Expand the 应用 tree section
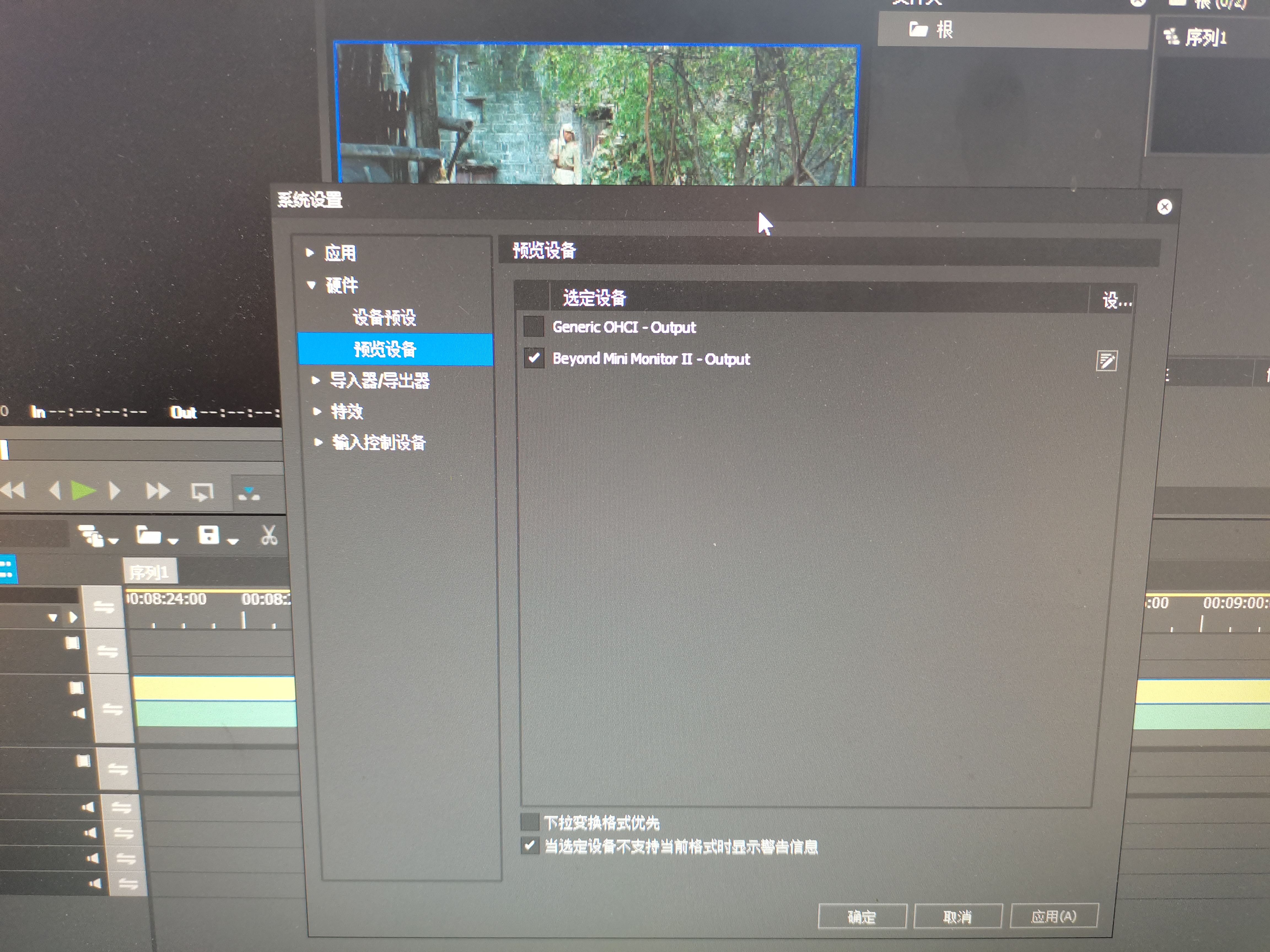This screenshot has height=952, width=1270. pos(310,253)
